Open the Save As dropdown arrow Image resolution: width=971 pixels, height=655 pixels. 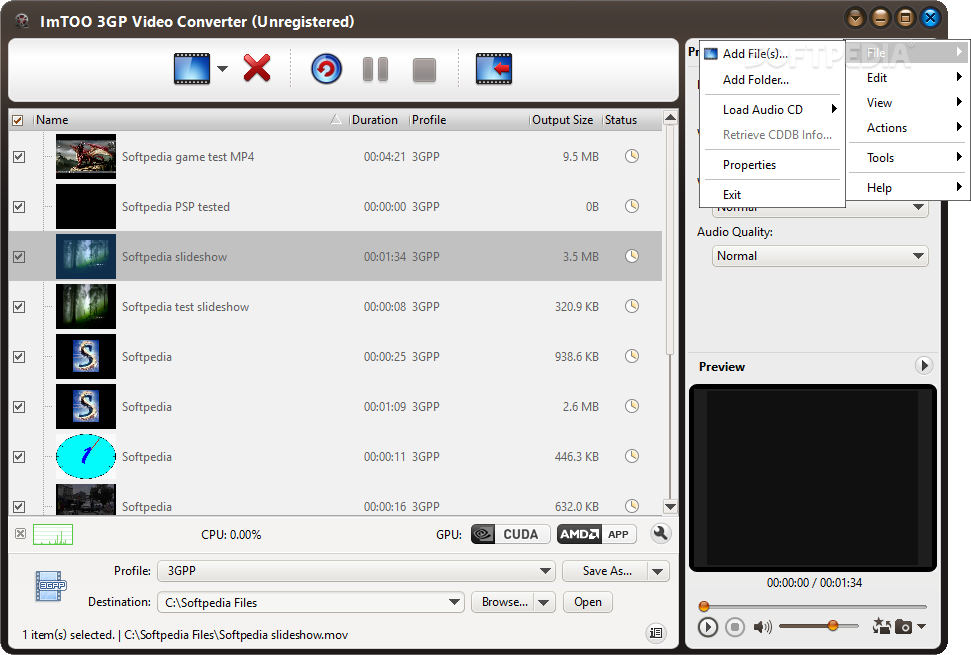(658, 571)
